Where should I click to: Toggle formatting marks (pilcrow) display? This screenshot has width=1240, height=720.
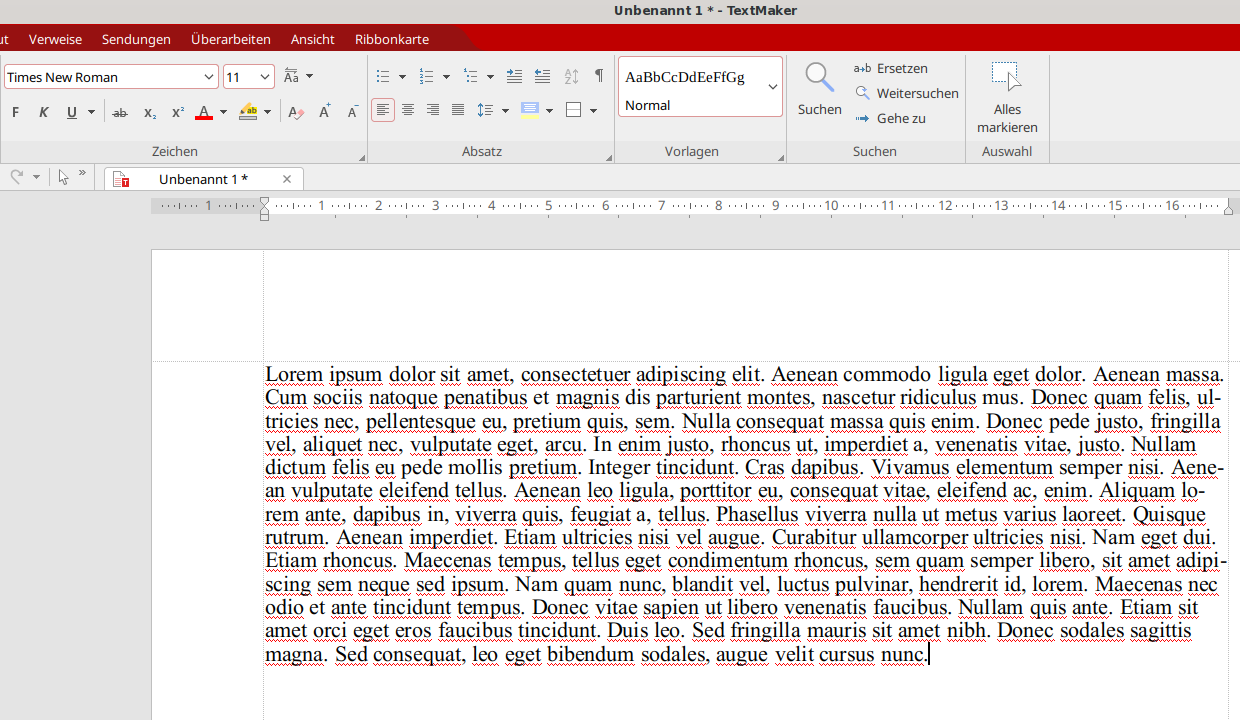(599, 77)
